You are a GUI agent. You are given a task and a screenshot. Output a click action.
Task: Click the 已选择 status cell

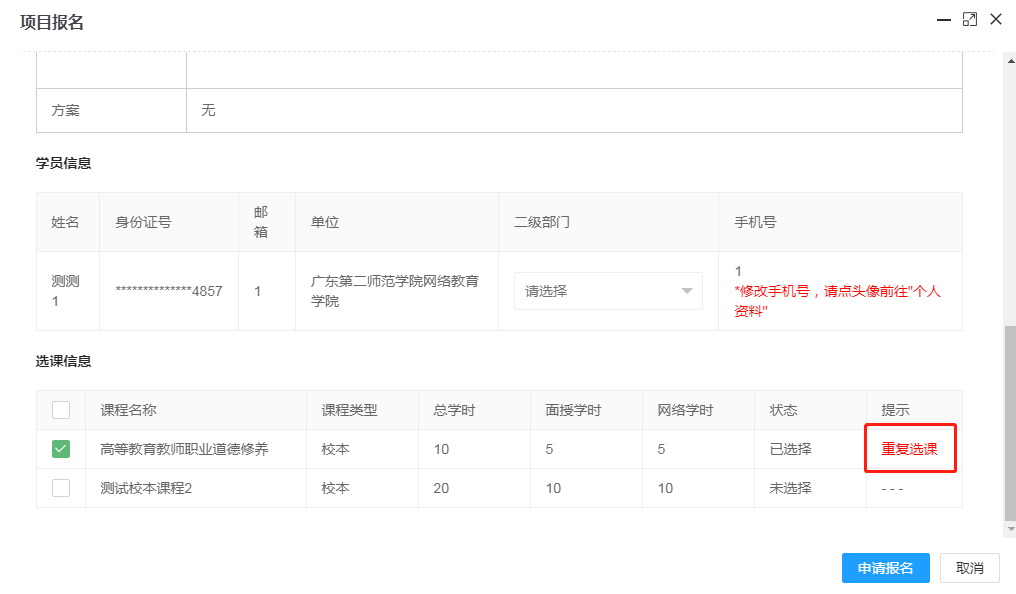point(790,449)
